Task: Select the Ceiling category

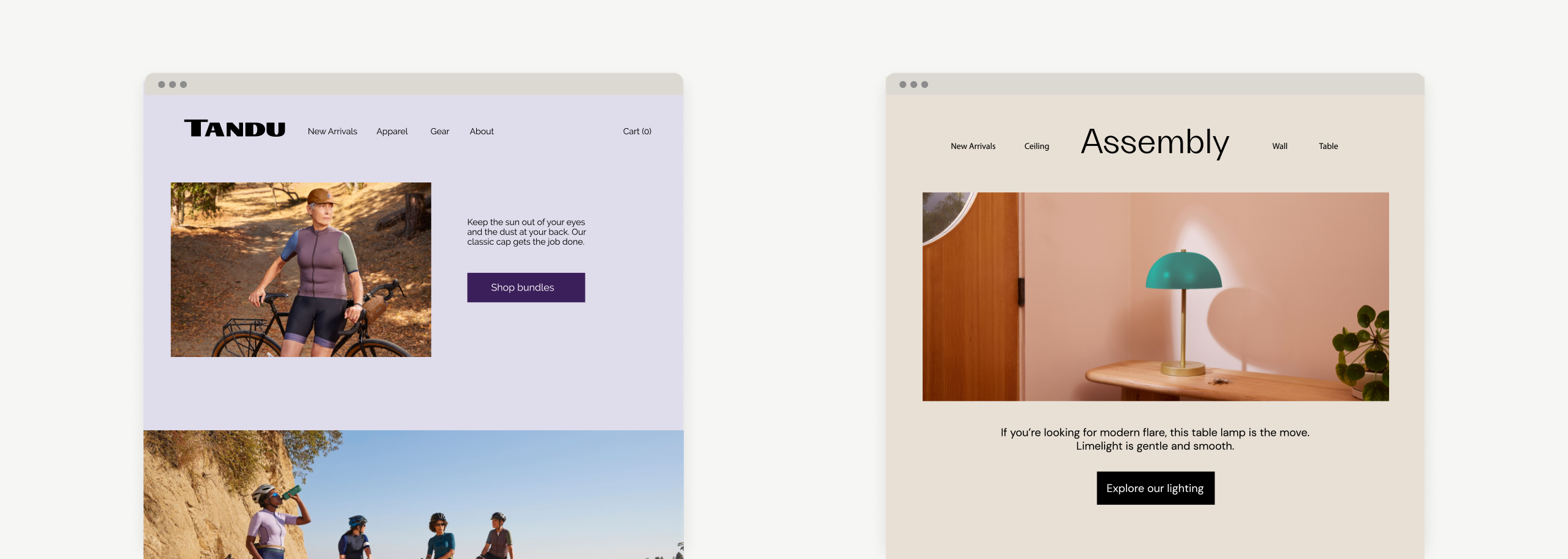Action: pos(1036,146)
